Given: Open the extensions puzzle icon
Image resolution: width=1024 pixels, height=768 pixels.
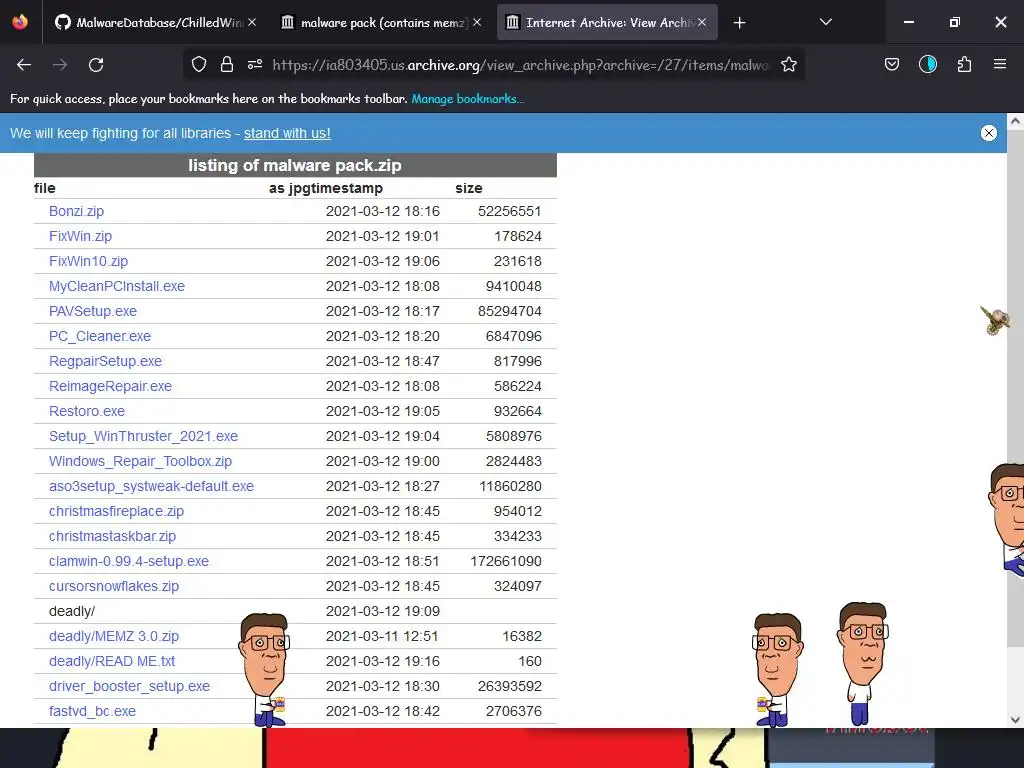Looking at the screenshot, I should (x=964, y=64).
